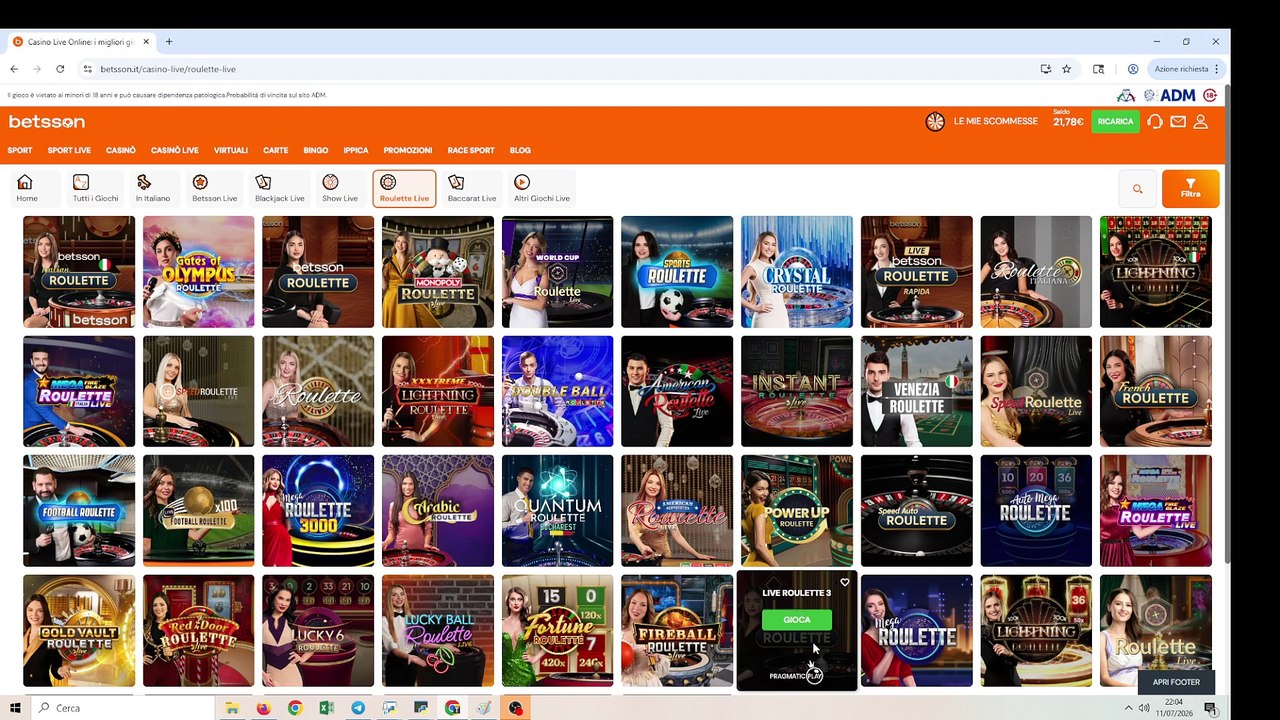Open Venezia Roulette game thumbnail
The height and width of the screenshot is (720, 1280).
pos(917,391)
